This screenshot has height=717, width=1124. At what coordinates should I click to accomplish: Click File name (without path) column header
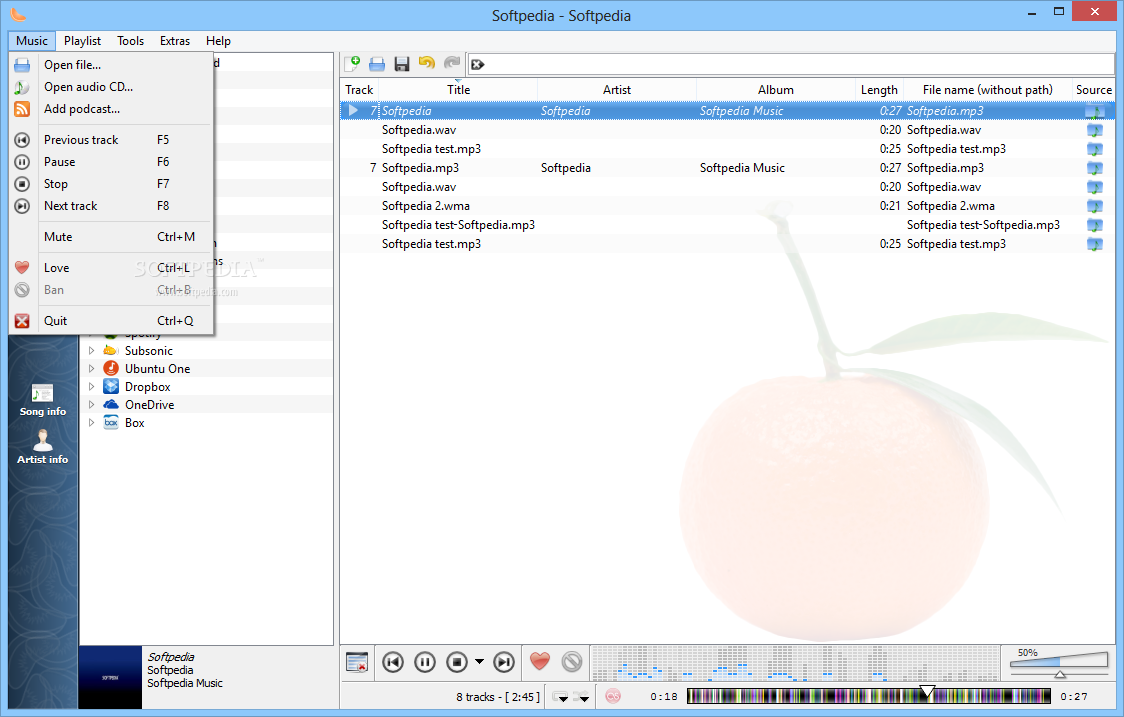point(987,90)
